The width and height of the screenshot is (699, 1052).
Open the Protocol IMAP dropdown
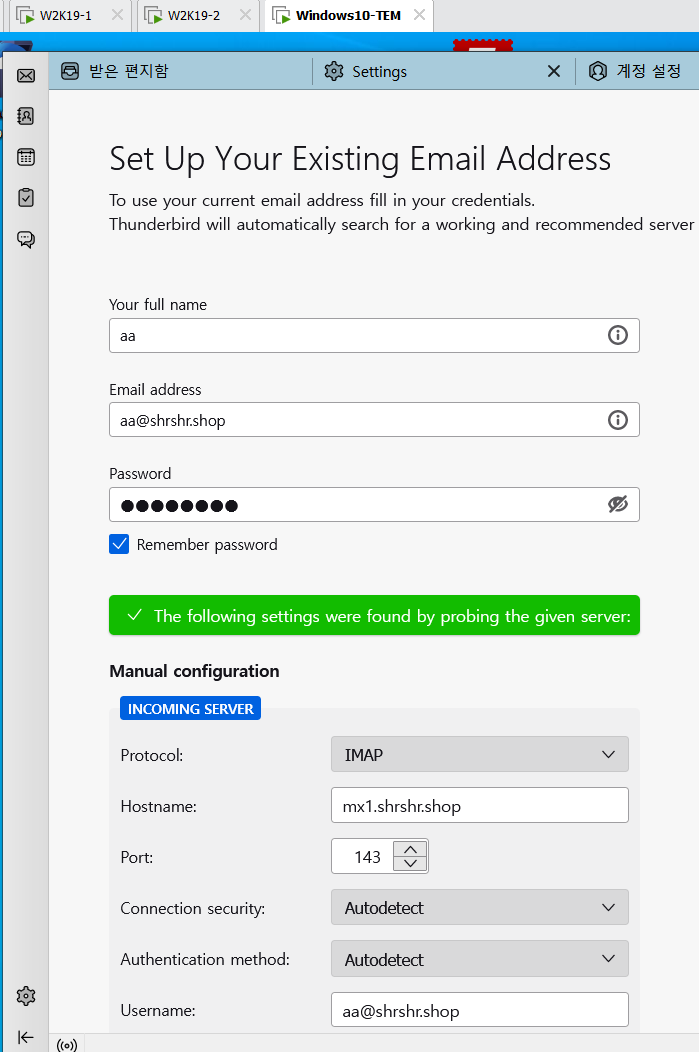pyautogui.click(x=480, y=754)
